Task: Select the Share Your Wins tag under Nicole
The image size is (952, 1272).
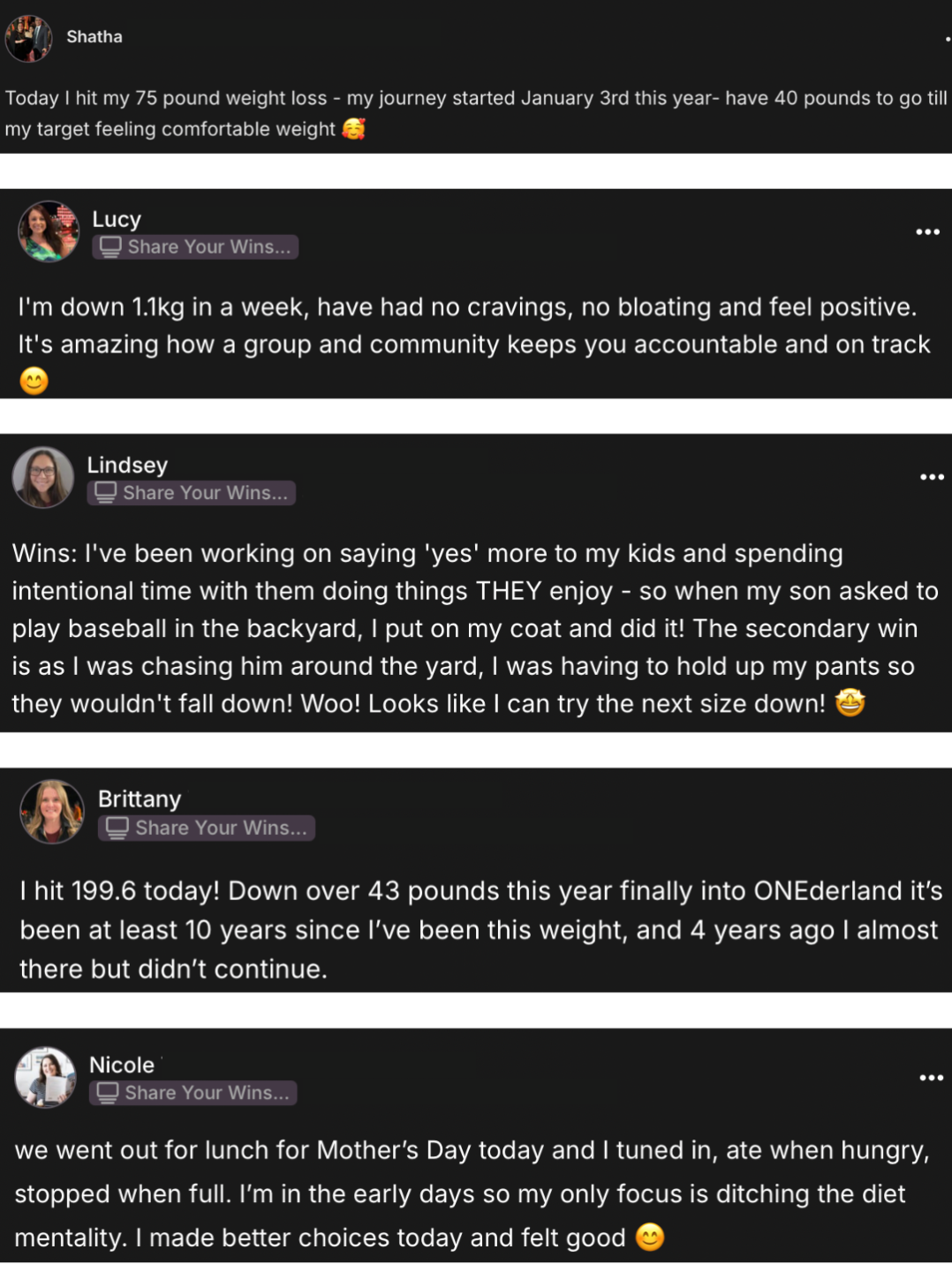Action: click(193, 1093)
